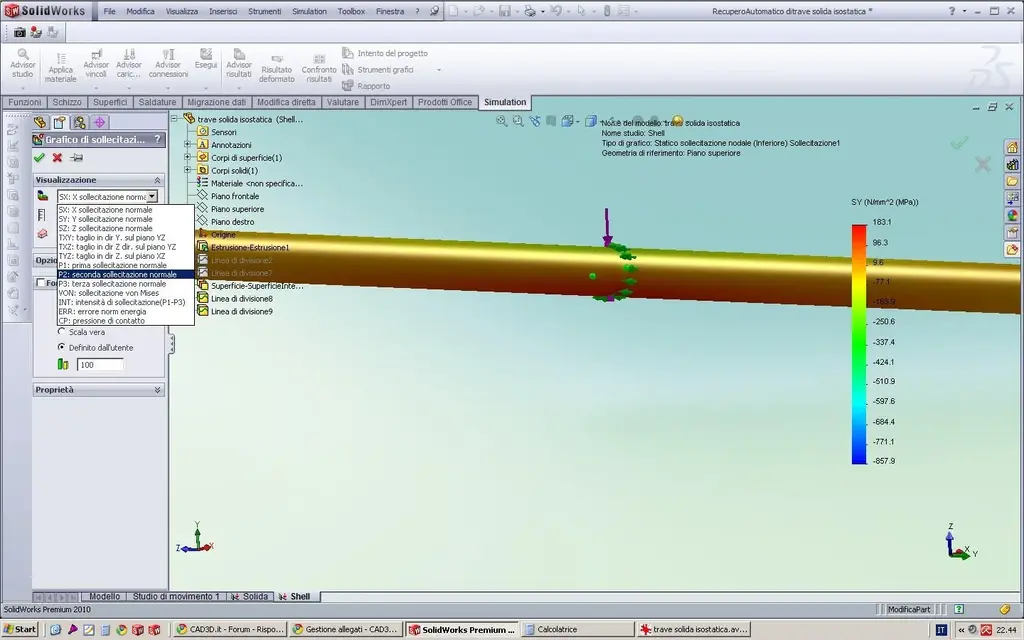1024x640 pixels.
Task: Click Intento del progetto button
Action: click(385, 53)
